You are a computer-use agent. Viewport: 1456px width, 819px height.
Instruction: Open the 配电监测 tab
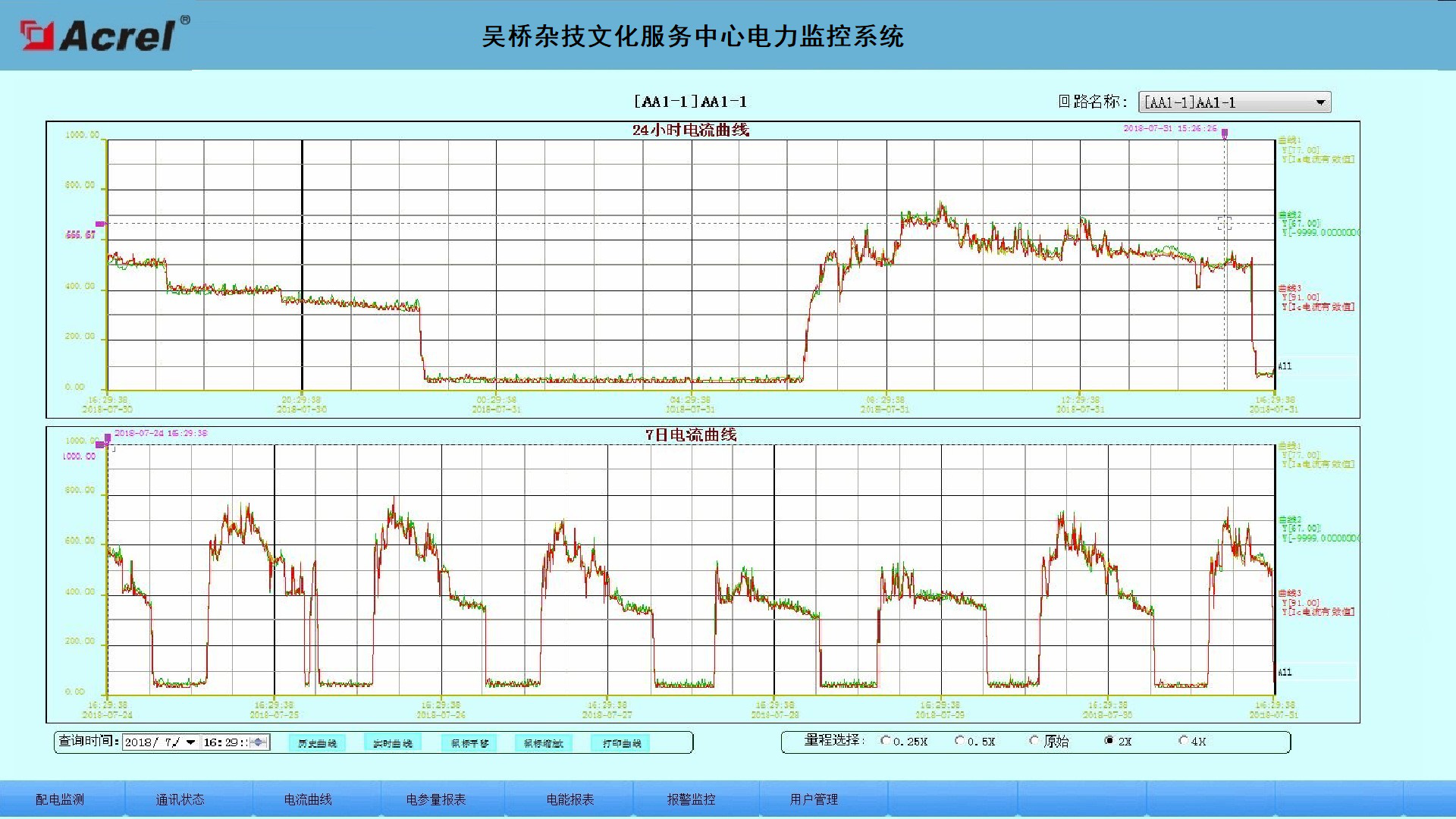click(x=60, y=799)
